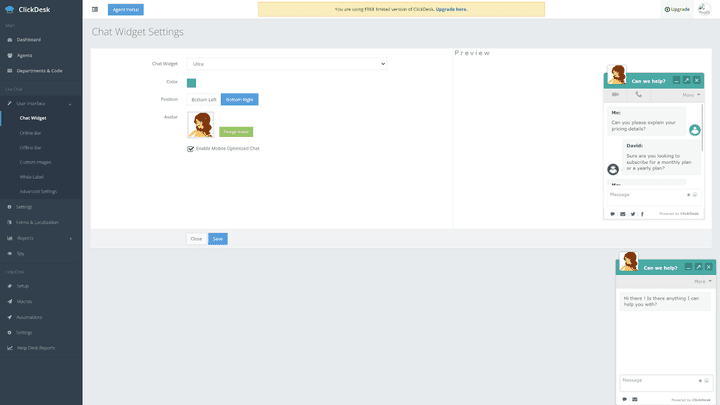The width and height of the screenshot is (720, 405).
Task: Select Bottom Right position
Action: pyautogui.click(x=240, y=100)
